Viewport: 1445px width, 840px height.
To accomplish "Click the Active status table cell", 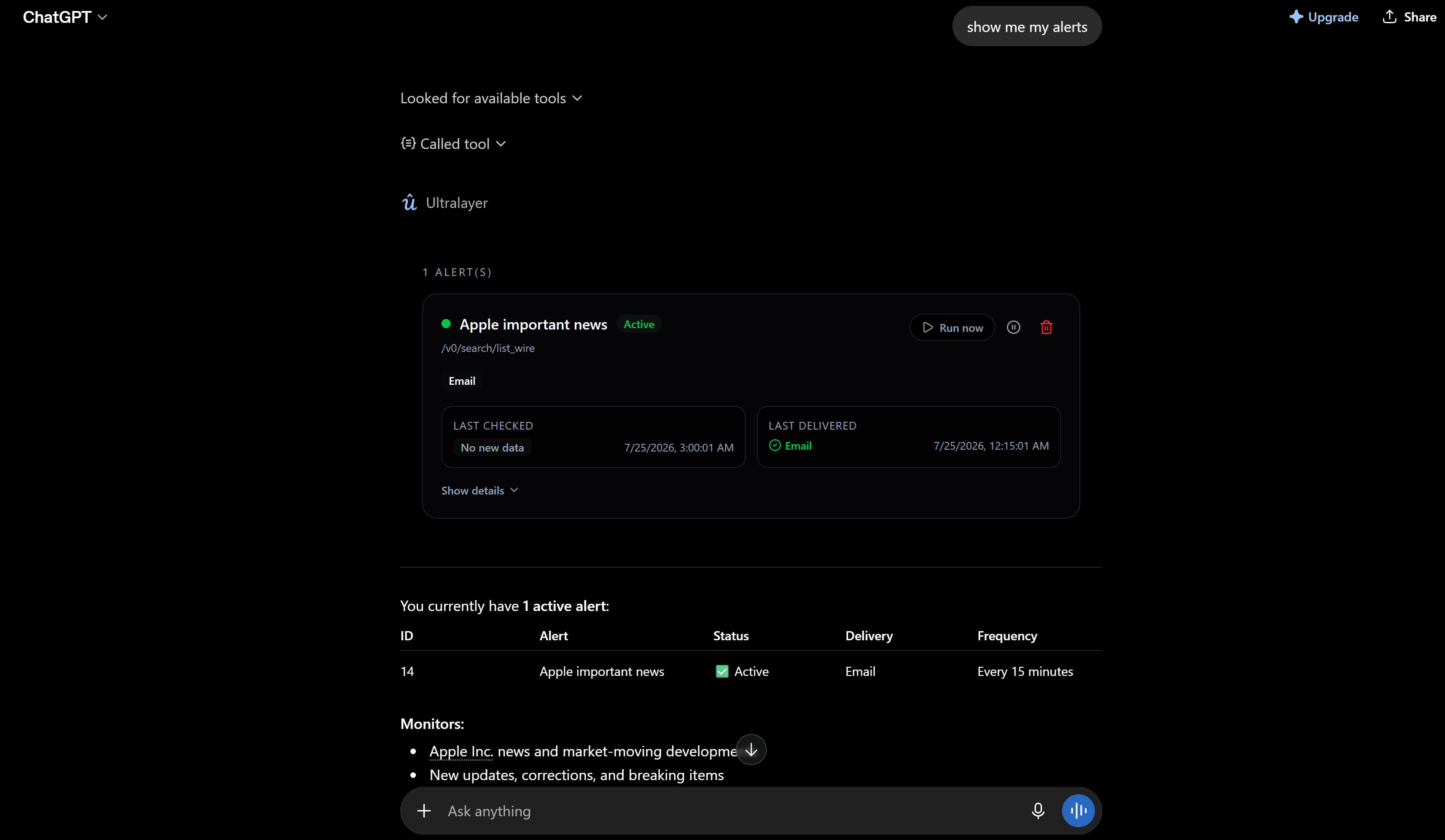I will 742,671.
